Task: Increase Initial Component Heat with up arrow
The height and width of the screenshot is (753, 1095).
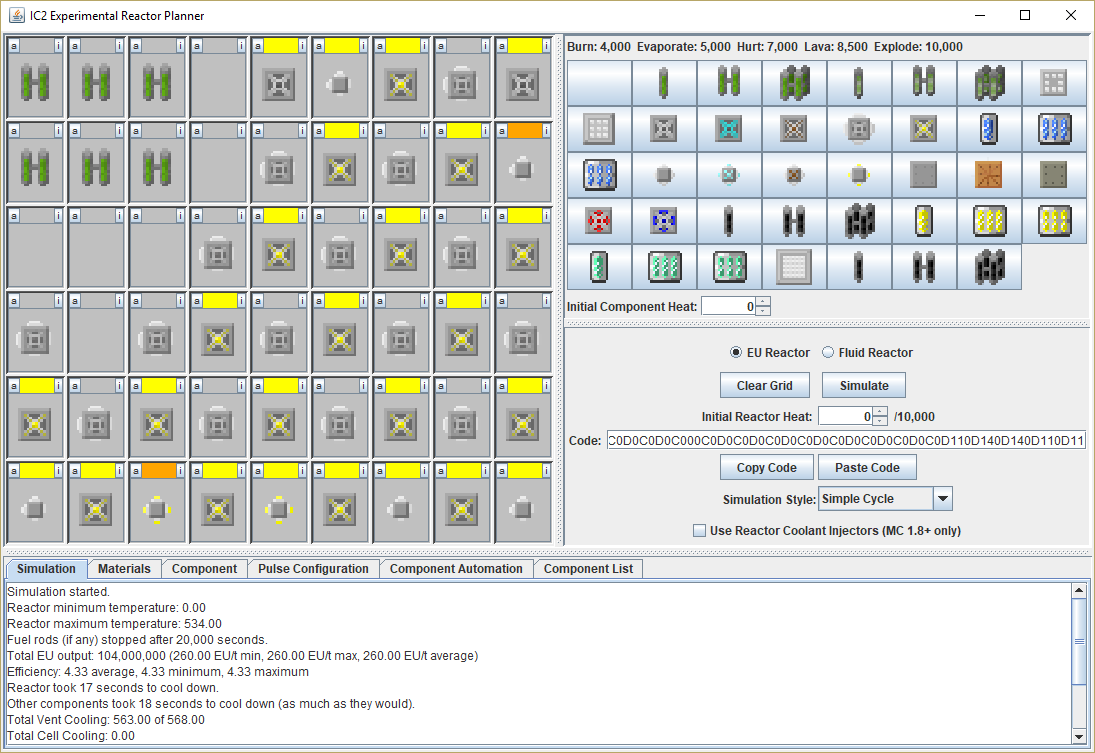Action: coord(763,302)
